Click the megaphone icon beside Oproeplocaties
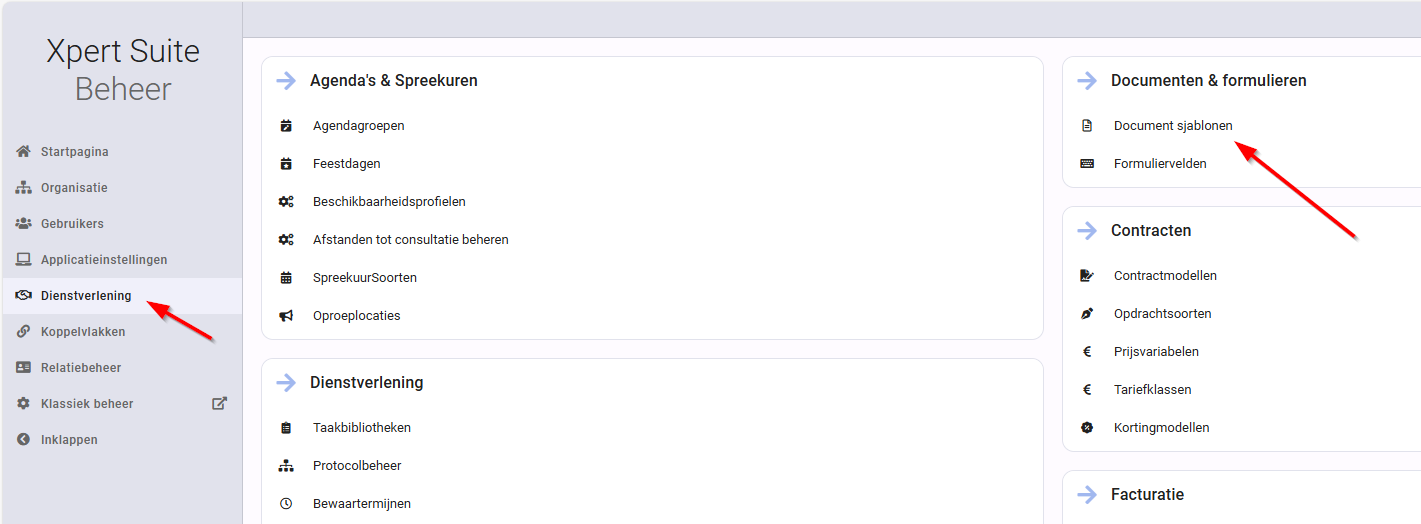Image resolution: width=1421 pixels, height=524 pixels. click(286, 316)
